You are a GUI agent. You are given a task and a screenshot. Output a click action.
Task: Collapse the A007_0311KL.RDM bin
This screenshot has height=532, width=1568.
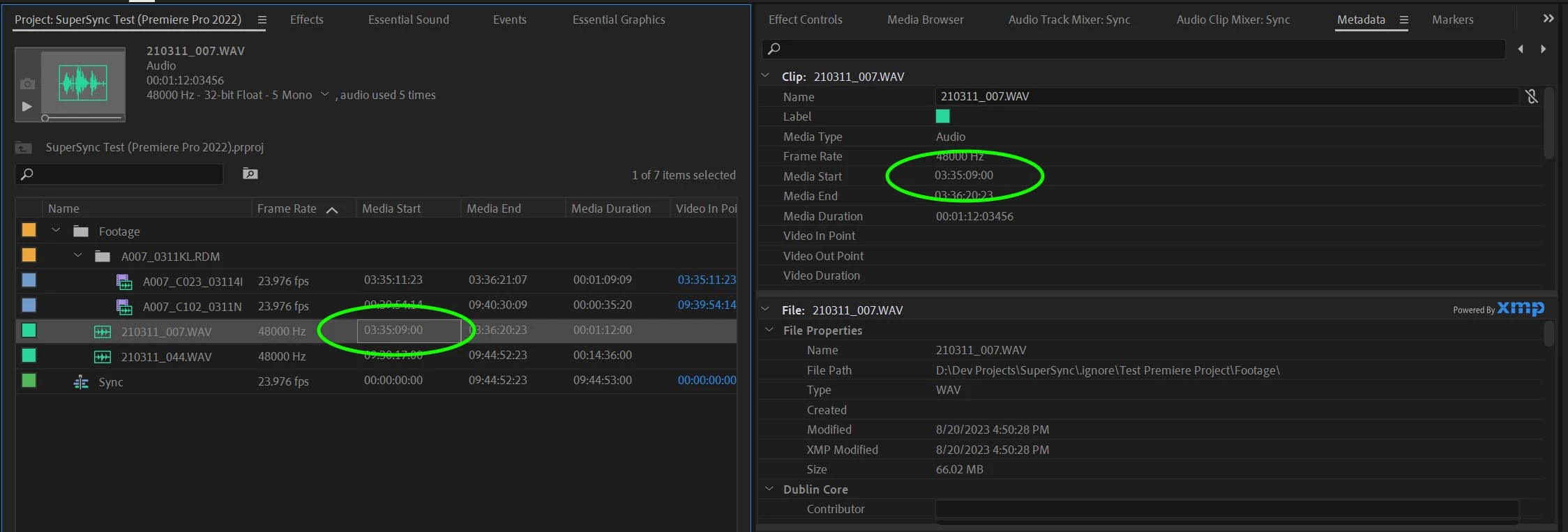(78, 256)
